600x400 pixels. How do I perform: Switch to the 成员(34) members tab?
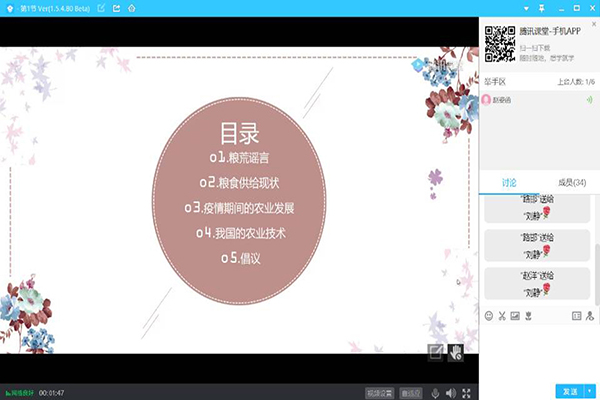[572, 183]
